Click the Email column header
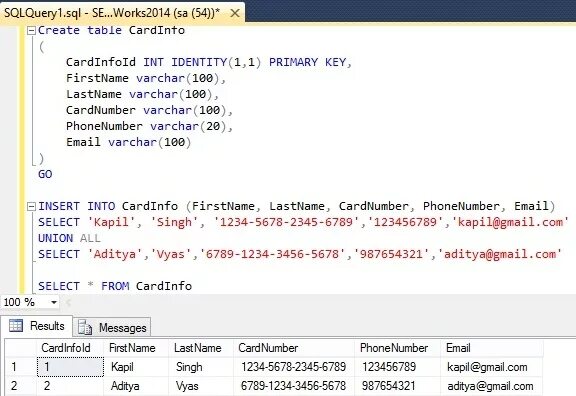Image resolution: width=576 pixels, height=396 pixels. pyautogui.click(x=492, y=348)
